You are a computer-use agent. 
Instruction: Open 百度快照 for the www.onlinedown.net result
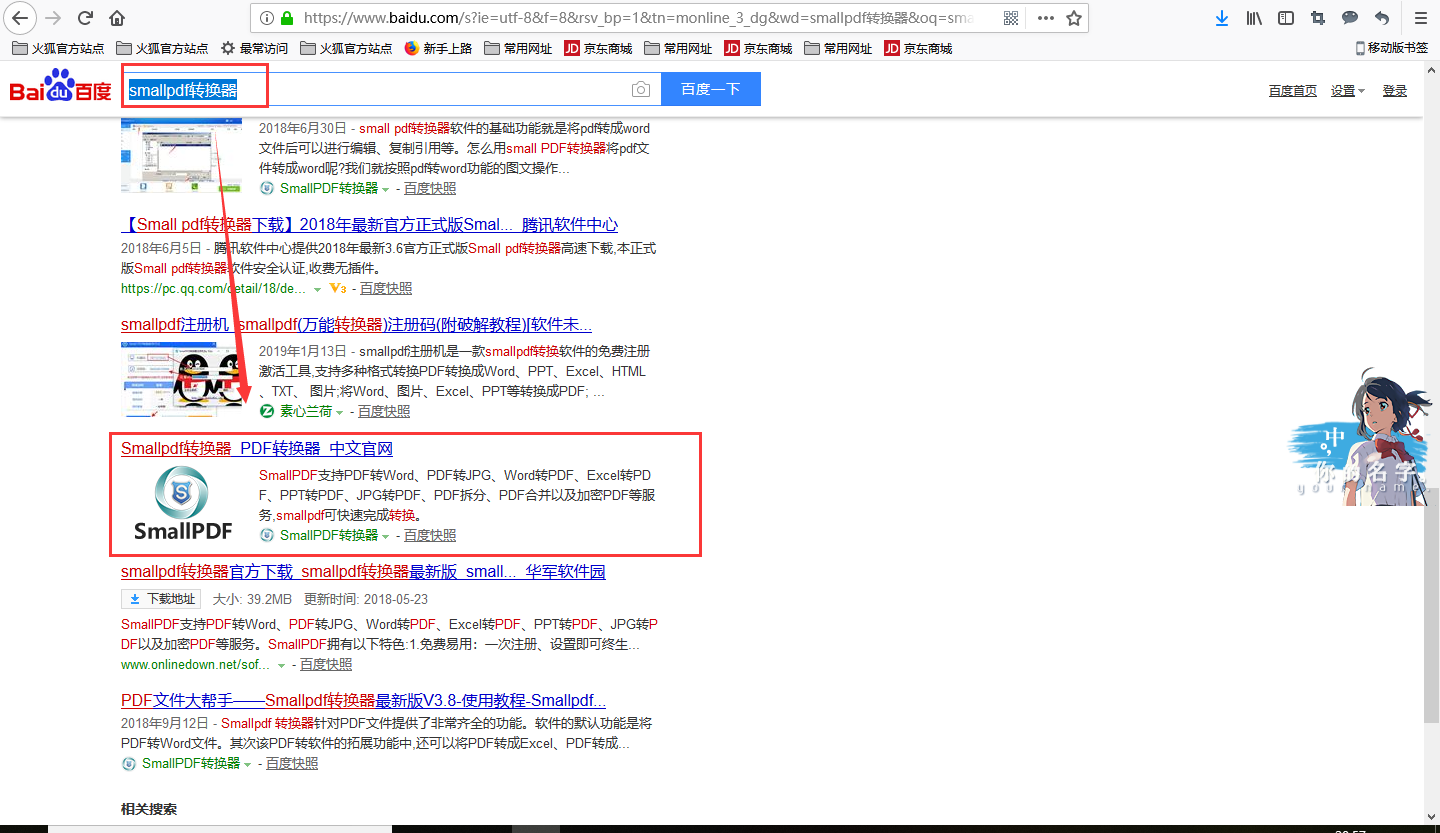point(326,665)
